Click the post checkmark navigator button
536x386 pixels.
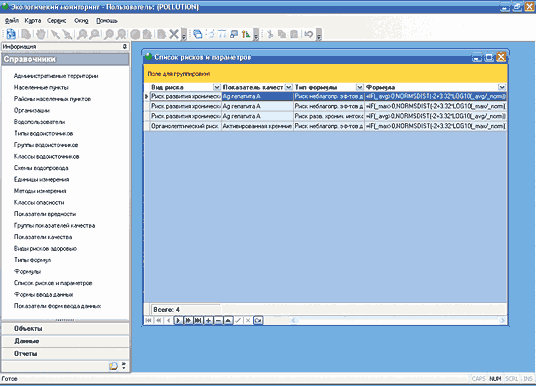coord(238,320)
